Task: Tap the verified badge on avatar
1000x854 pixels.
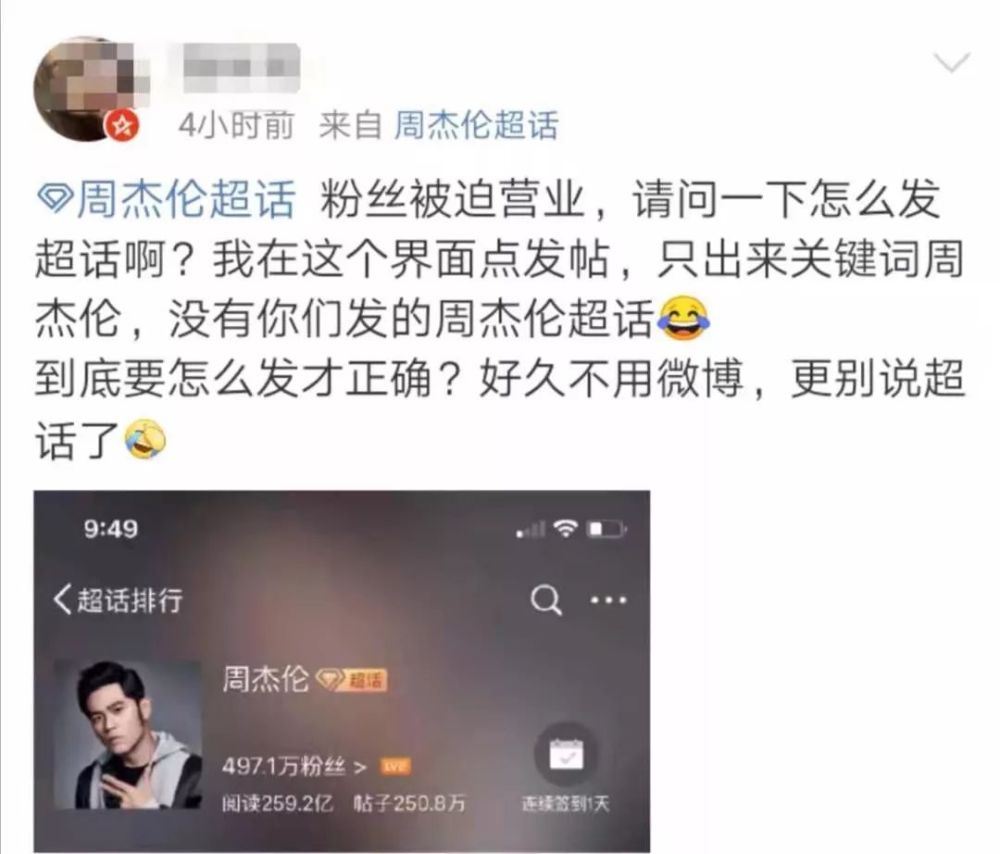Action: (122, 126)
